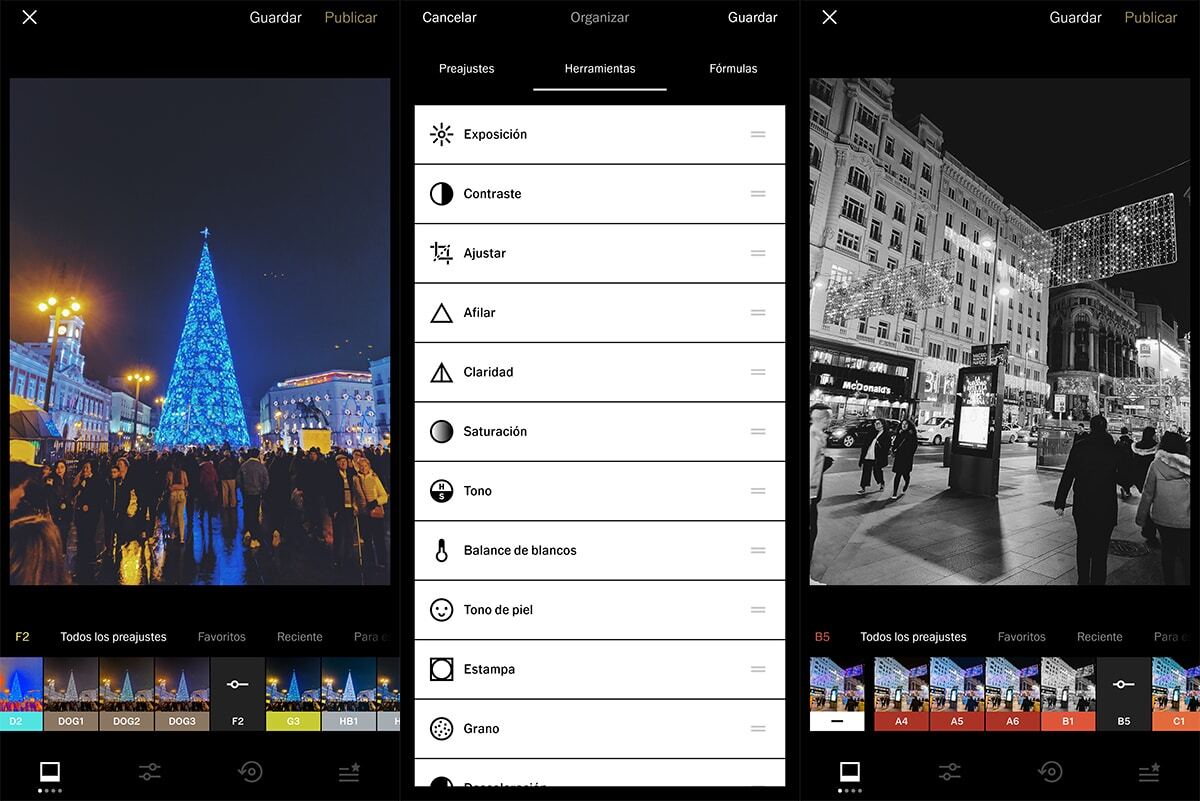Click the Contraste half-circle icon
The image size is (1200, 801).
pyautogui.click(x=441, y=194)
